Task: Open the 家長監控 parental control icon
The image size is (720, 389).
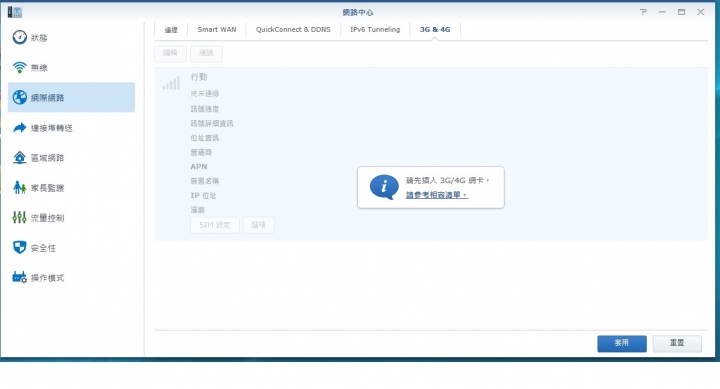Action: 19,187
